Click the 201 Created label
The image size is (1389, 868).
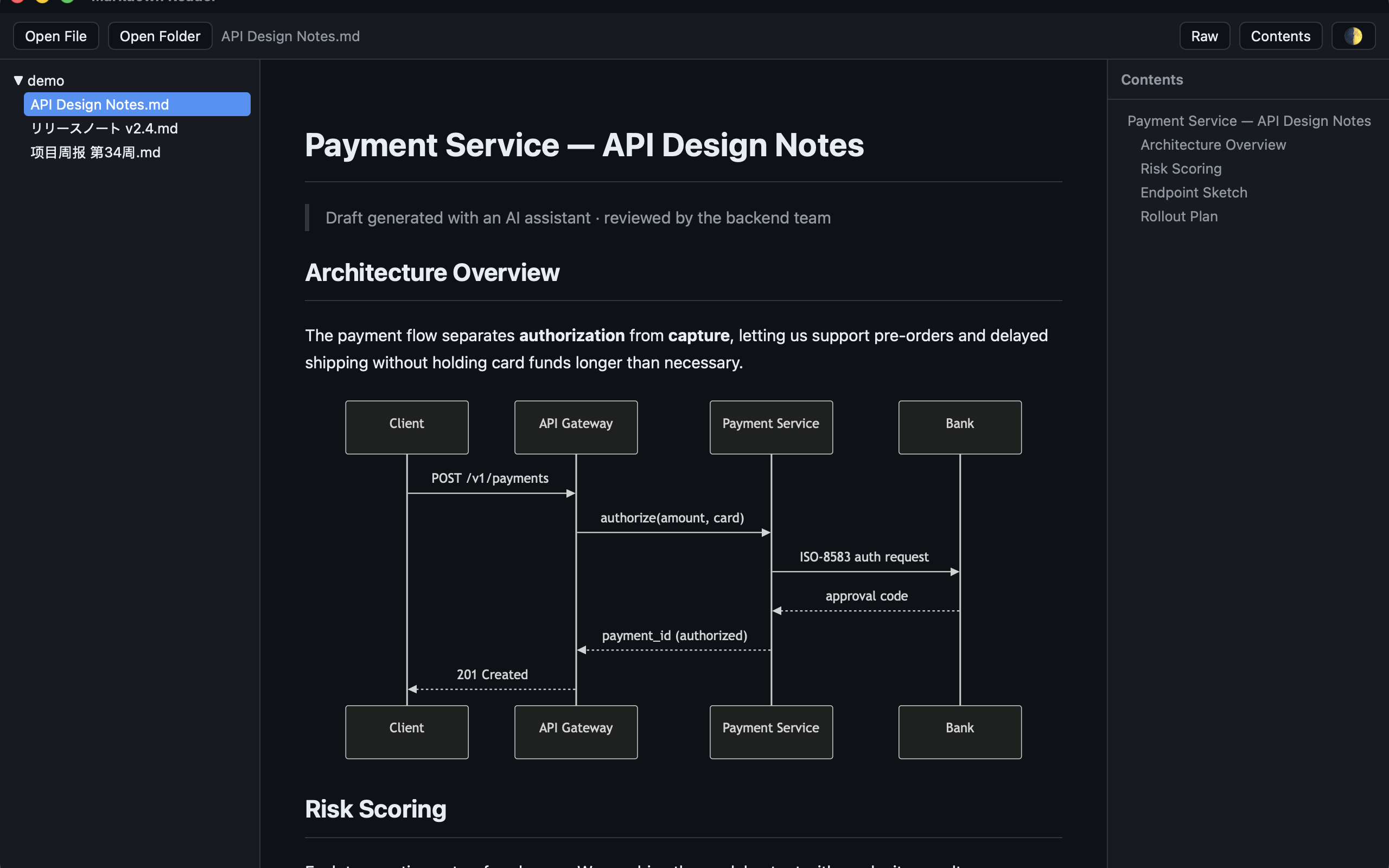[492, 674]
